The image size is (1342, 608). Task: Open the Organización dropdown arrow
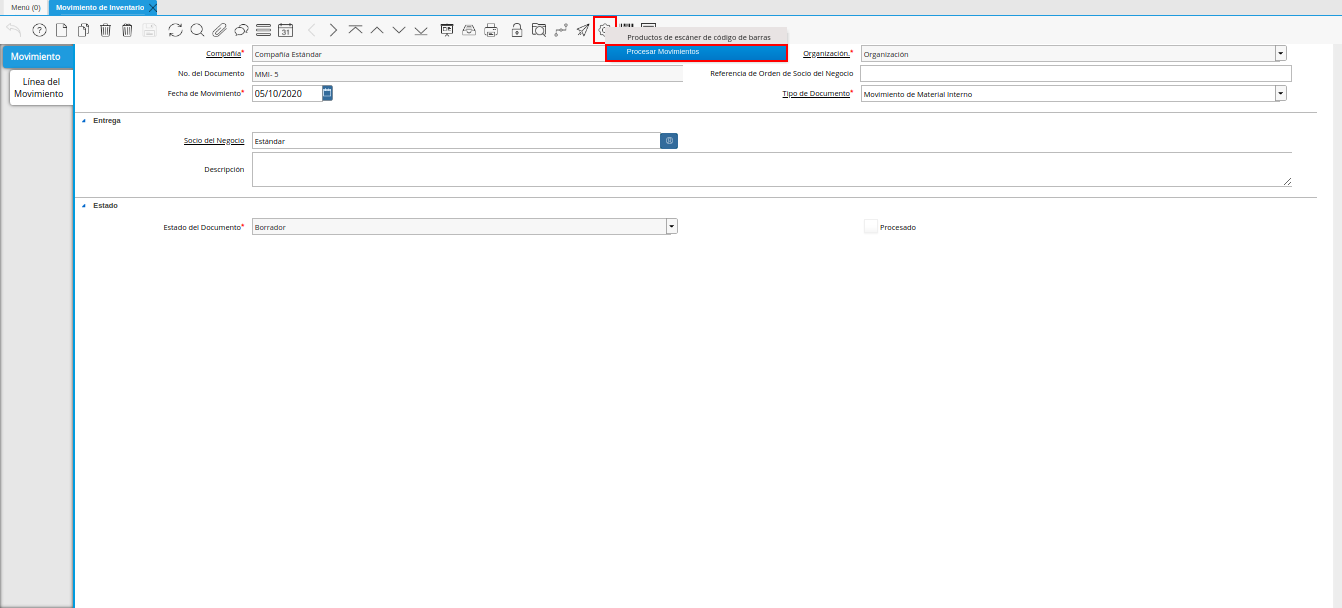pyautogui.click(x=1281, y=53)
